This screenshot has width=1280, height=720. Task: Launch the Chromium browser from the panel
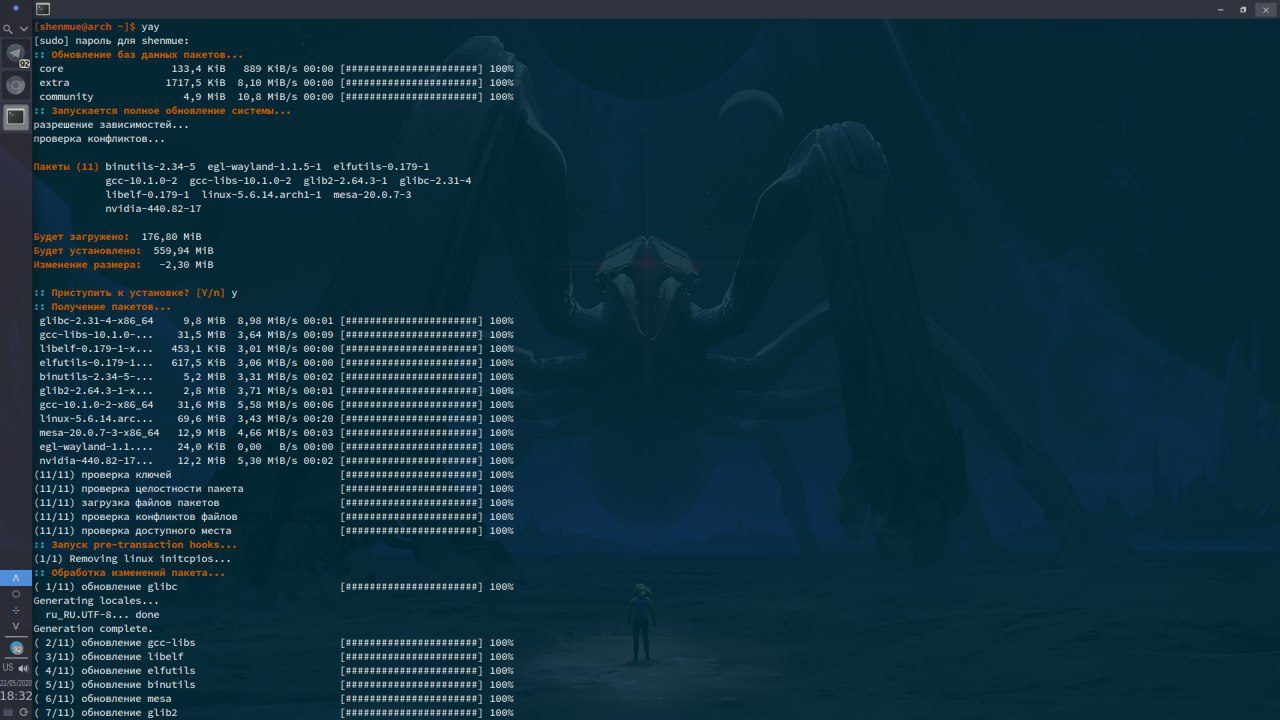pyautogui.click(x=15, y=85)
